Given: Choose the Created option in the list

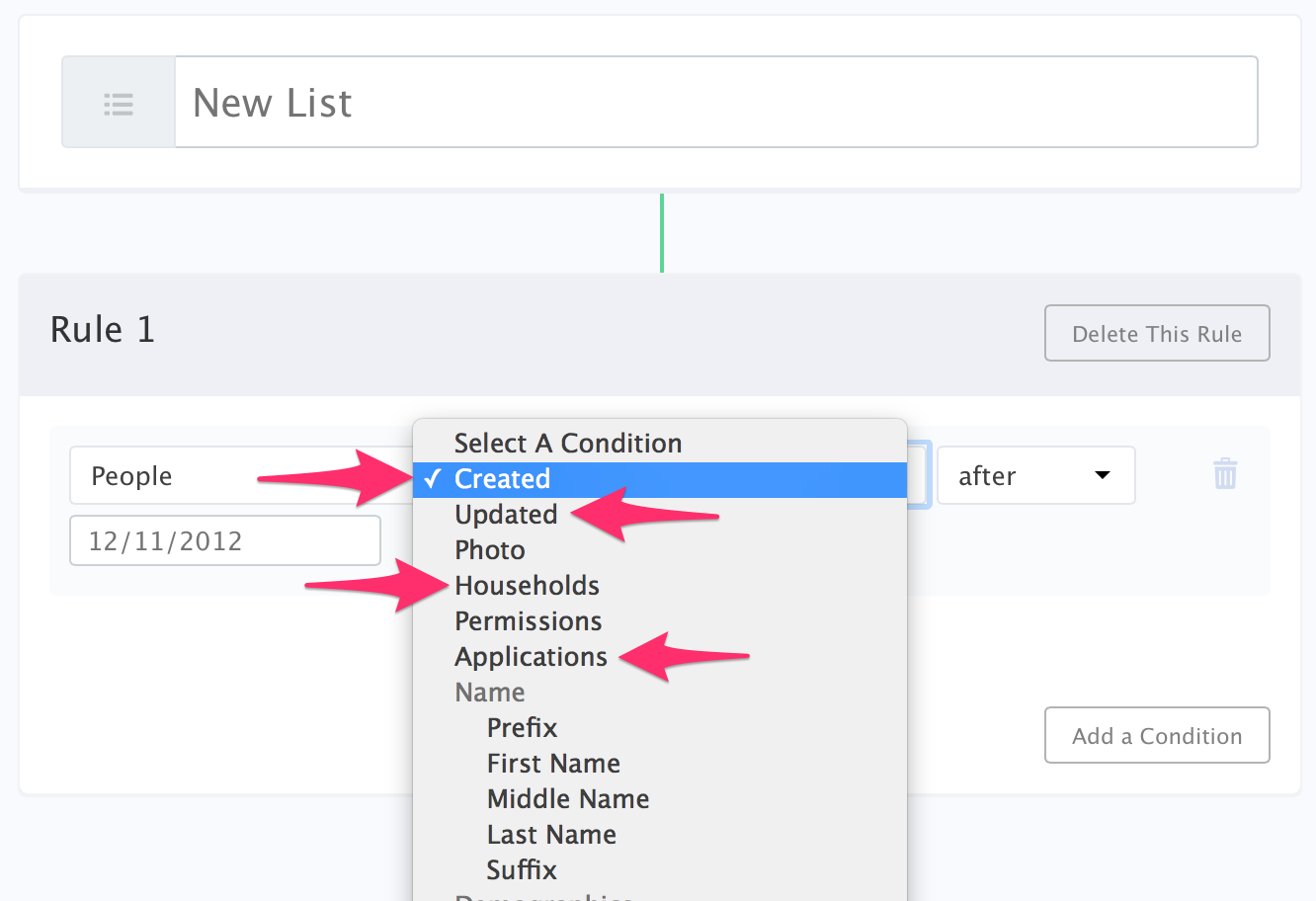Looking at the screenshot, I should pos(502,479).
